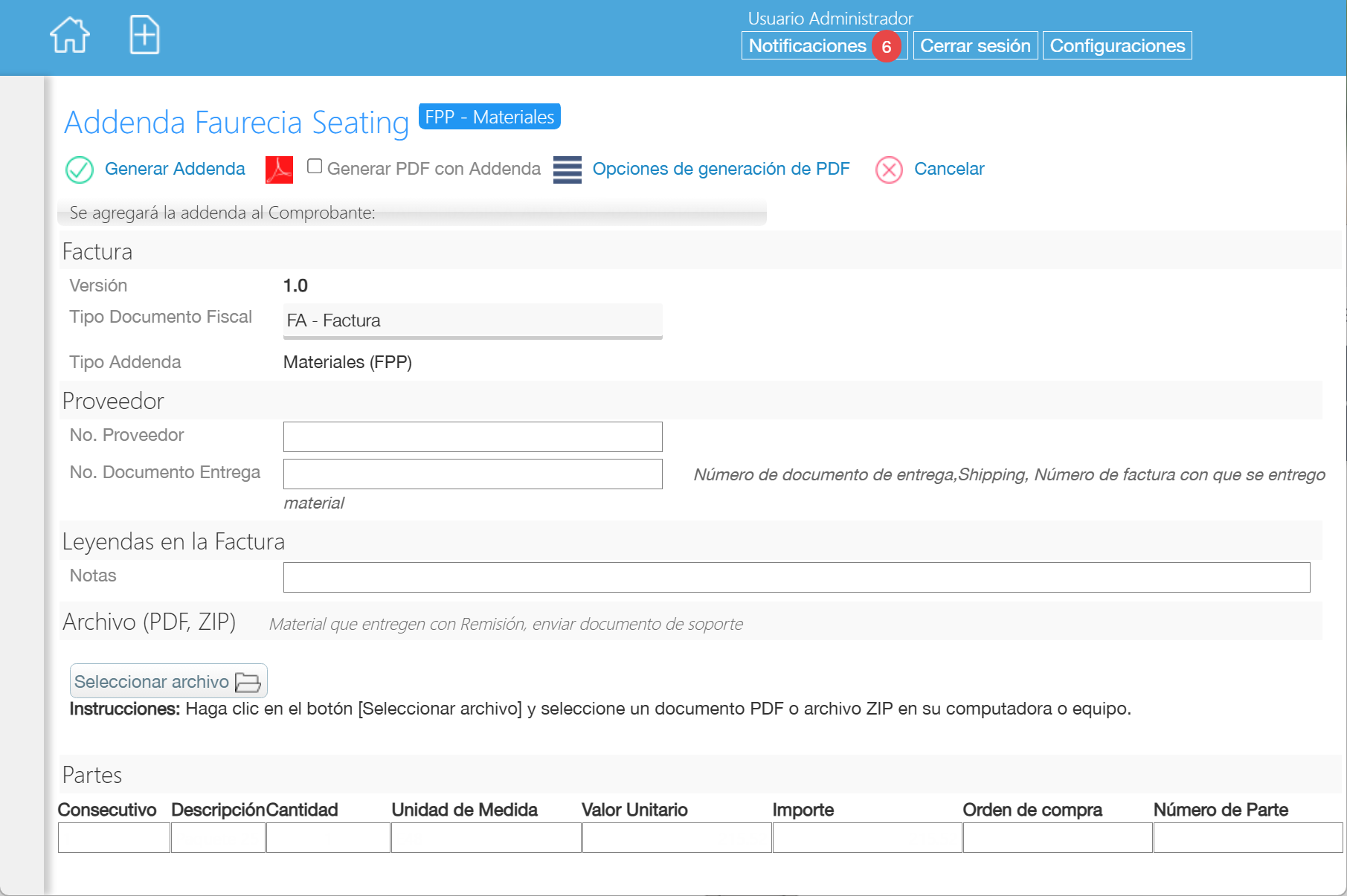The image size is (1347, 896).
Task: Click the Unidad de Medida column header
Action: (464, 810)
